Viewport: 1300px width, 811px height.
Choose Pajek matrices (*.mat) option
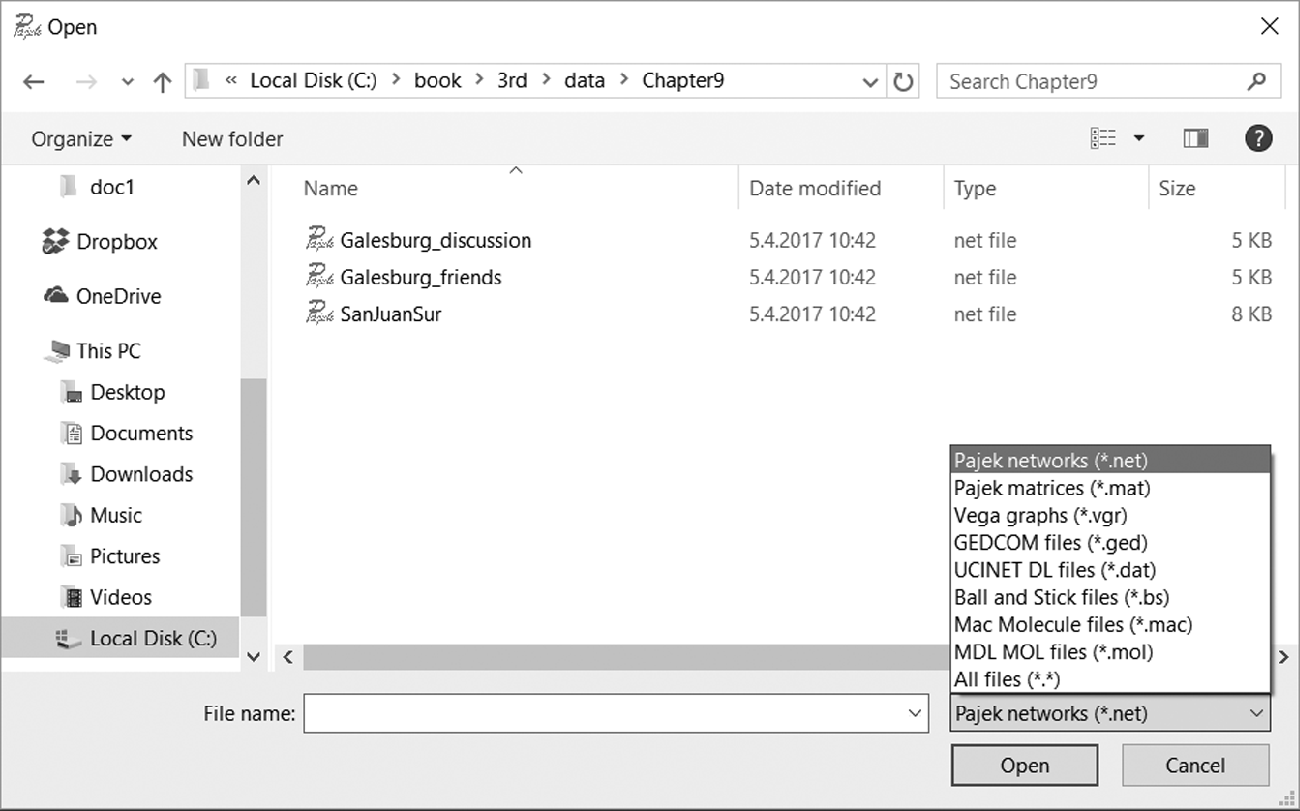pyautogui.click(x=1110, y=488)
